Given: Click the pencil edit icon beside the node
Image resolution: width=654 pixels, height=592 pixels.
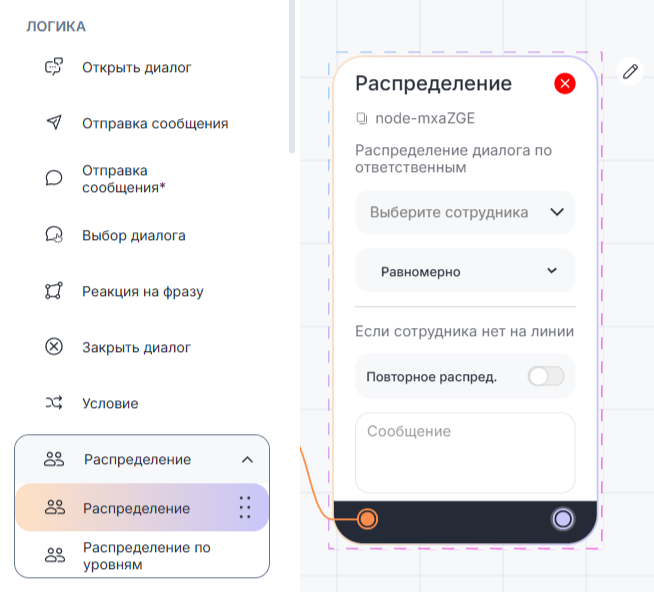Looking at the screenshot, I should [630, 71].
